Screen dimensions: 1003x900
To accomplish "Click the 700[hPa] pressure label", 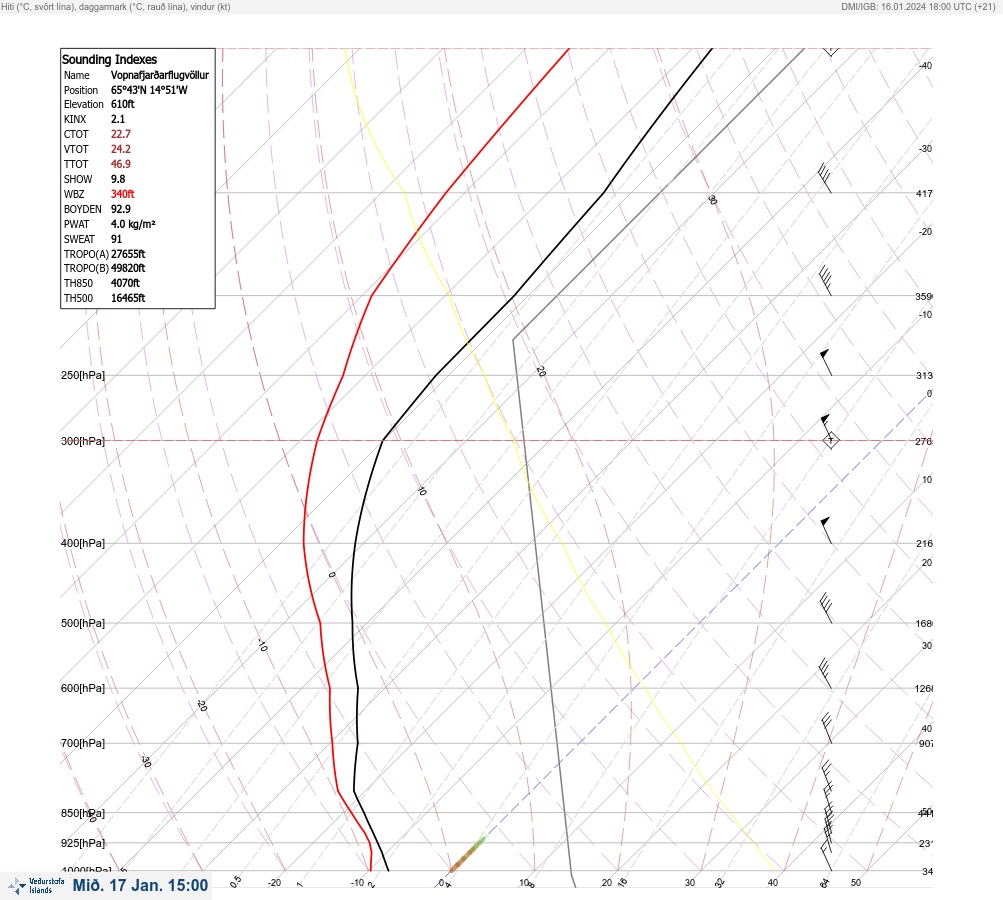I will tap(83, 743).
